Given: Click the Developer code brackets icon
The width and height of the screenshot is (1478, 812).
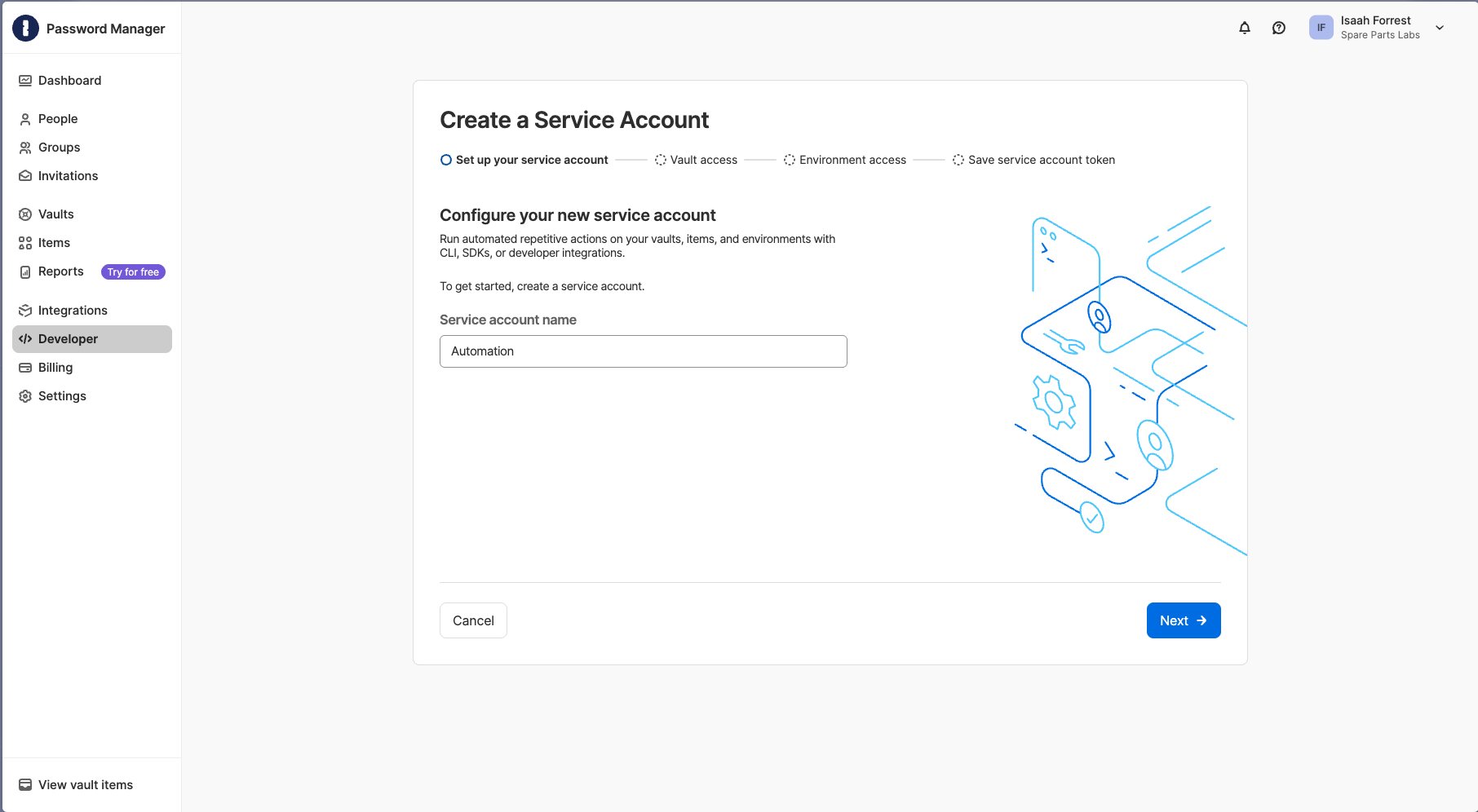Looking at the screenshot, I should [25, 339].
